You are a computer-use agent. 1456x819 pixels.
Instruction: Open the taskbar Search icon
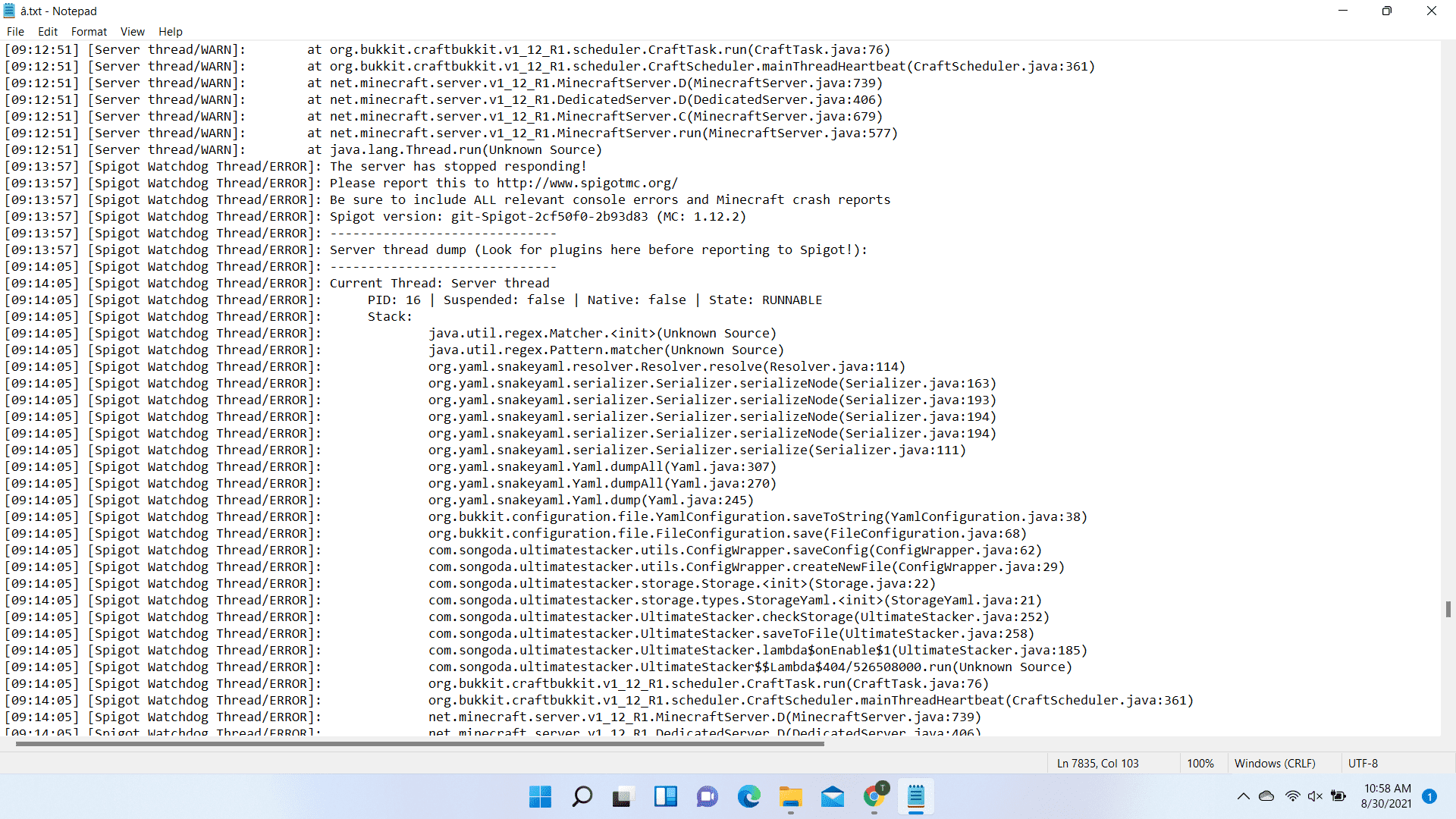pyautogui.click(x=582, y=796)
